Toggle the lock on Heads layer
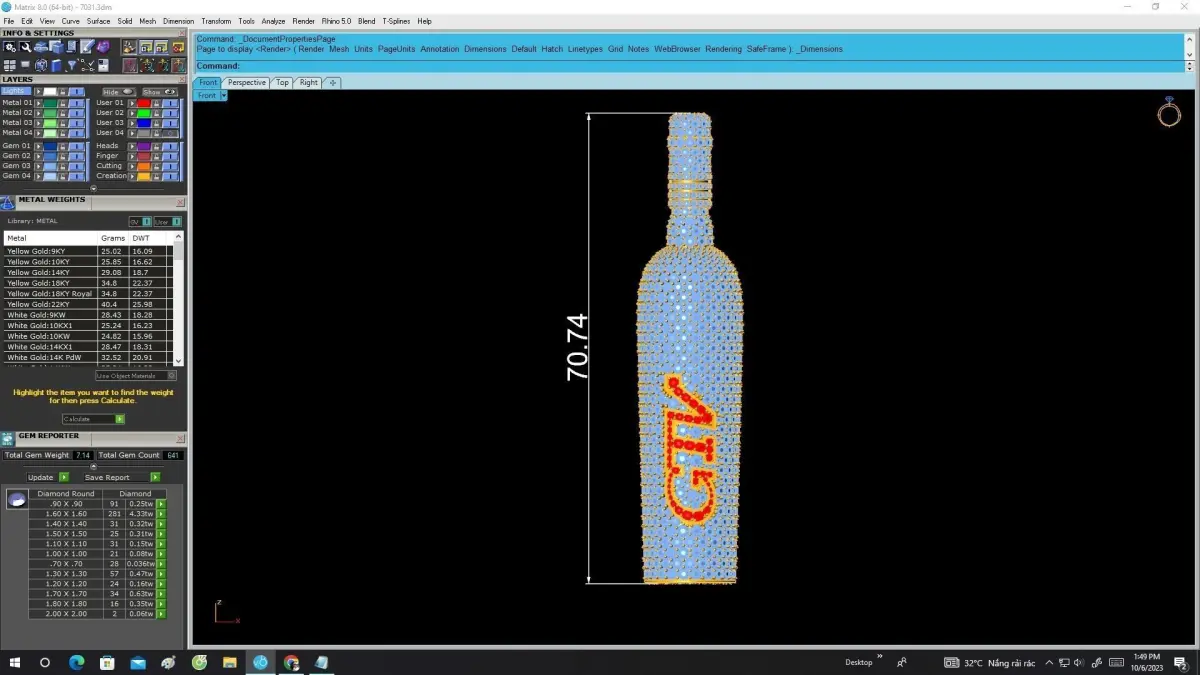This screenshot has height=675, width=1200. 156,146
